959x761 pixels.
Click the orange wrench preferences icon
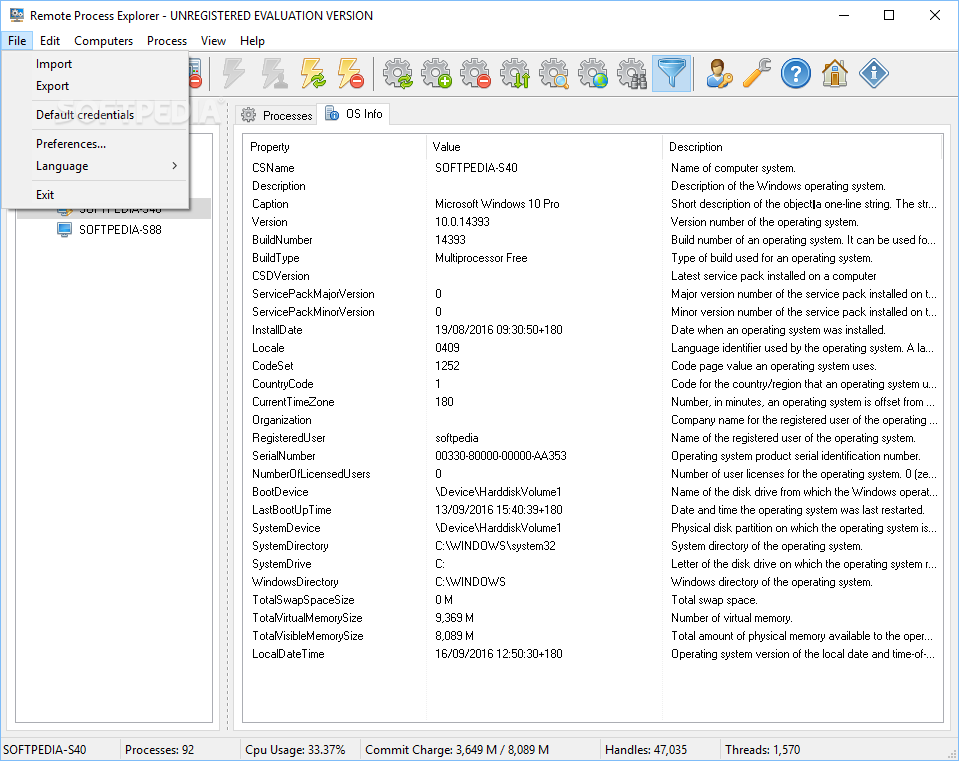[757, 74]
